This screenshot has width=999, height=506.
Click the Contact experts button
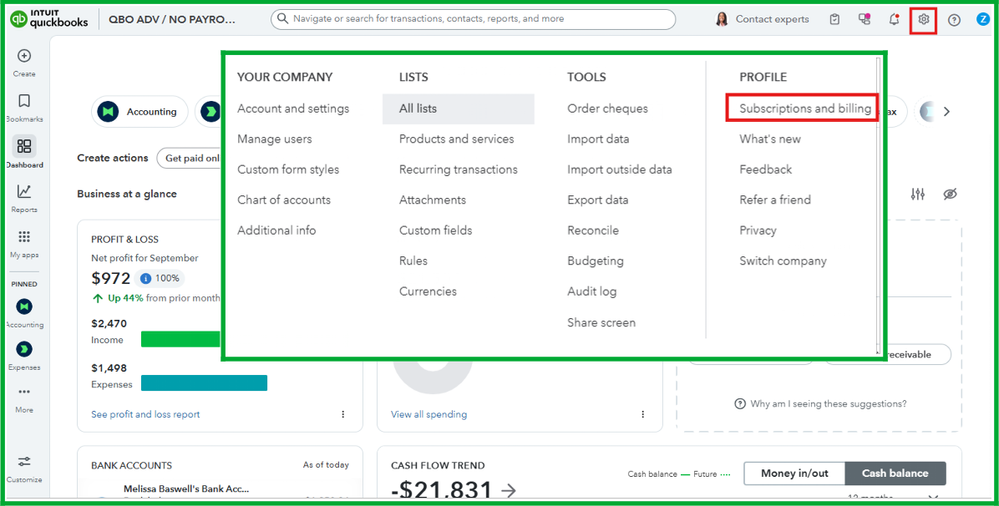click(x=762, y=19)
